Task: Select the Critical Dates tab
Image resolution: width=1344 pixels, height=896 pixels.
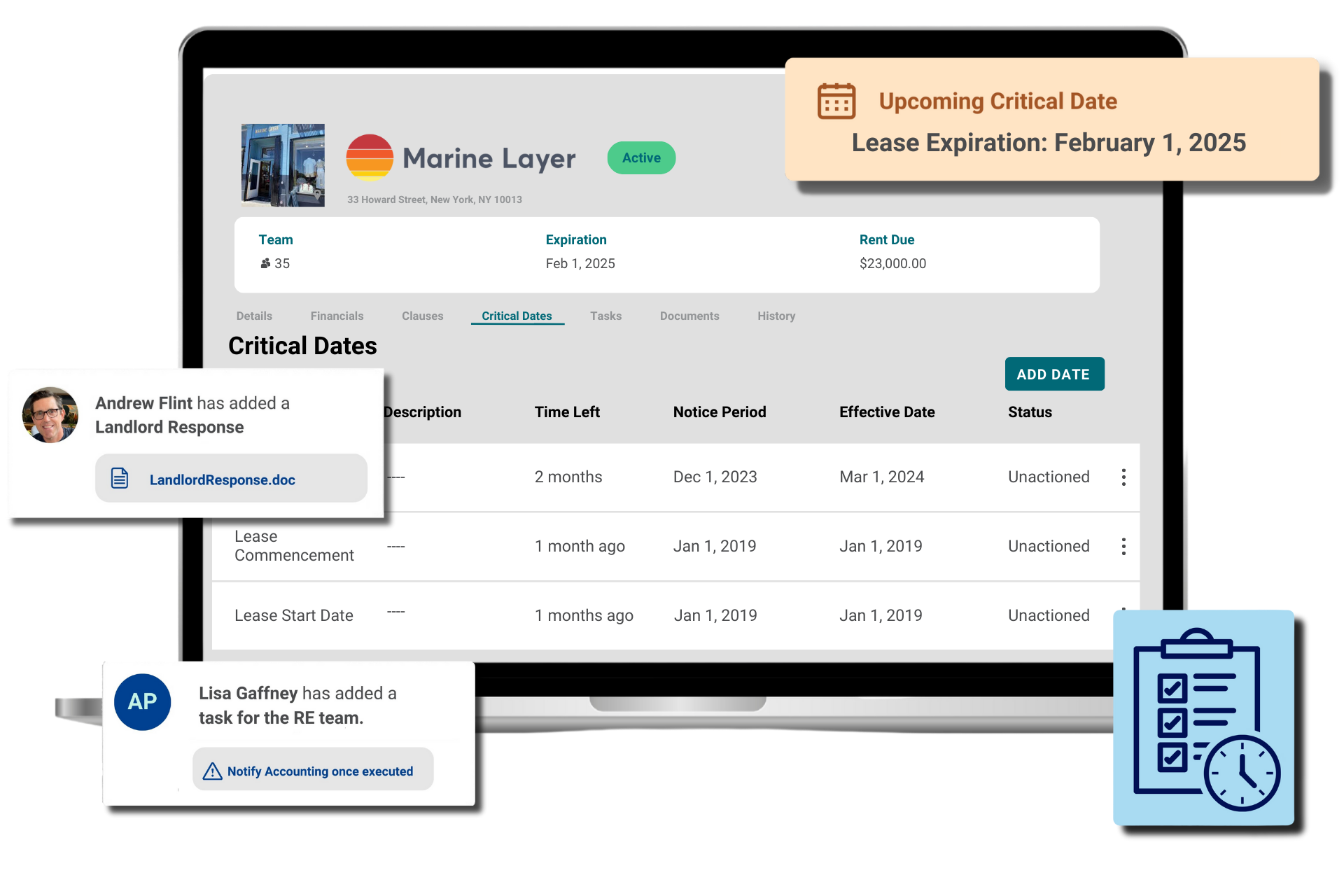Action: pyautogui.click(x=515, y=315)
